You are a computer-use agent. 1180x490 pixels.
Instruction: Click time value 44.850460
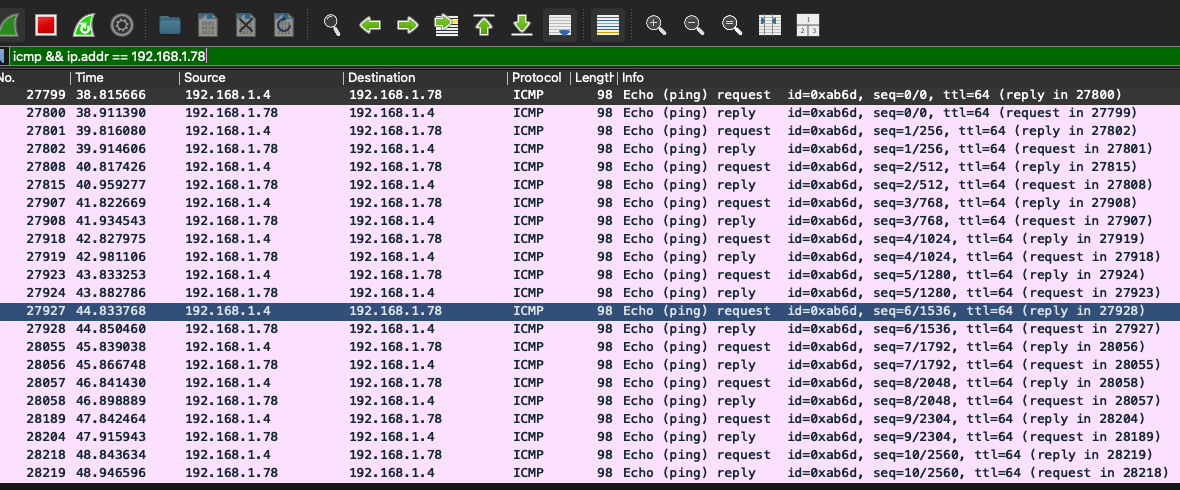pos(111,329)
